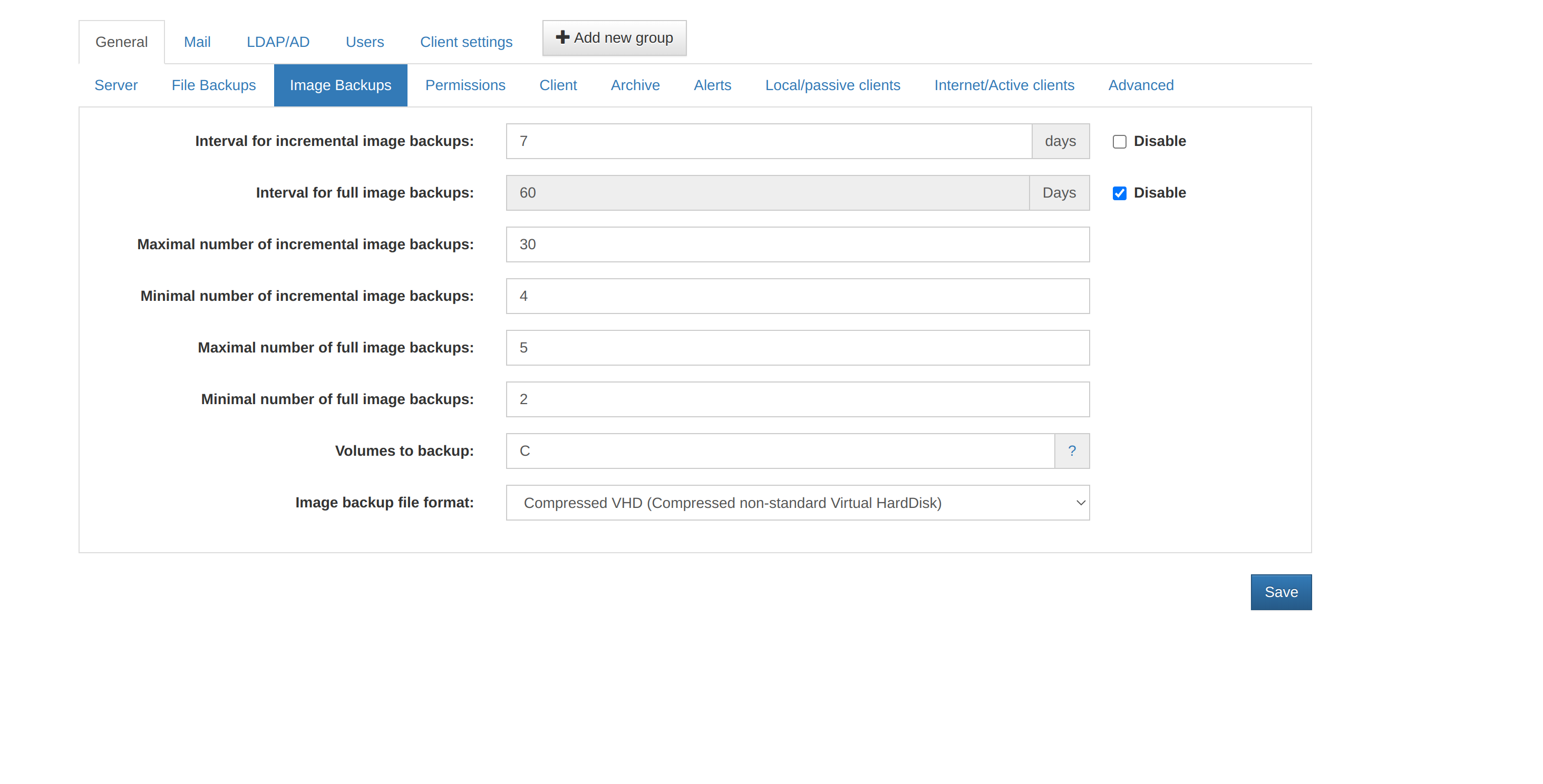The image size is (1543, 784).
Task: Click Maximal number of full image backups field
Action: pos(797,348)
